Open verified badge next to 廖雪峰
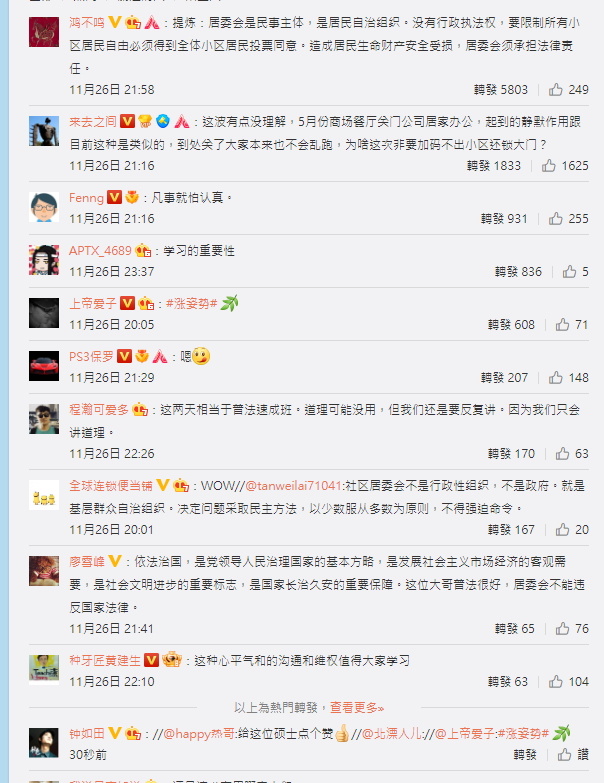 [x=115, y=561]
